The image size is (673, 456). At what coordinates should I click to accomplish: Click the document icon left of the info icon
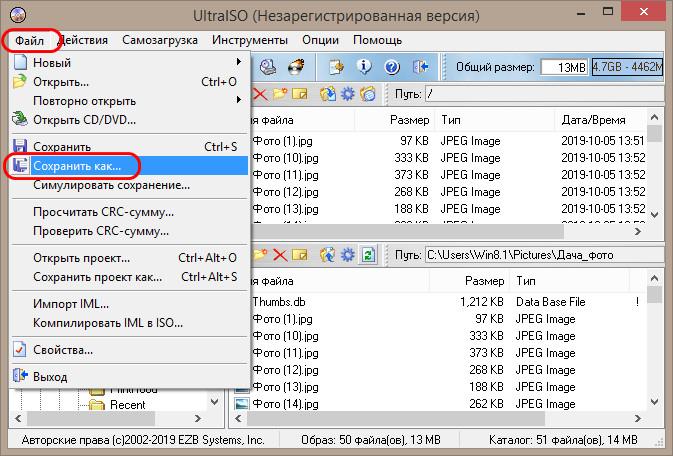[x=336, y=67]
